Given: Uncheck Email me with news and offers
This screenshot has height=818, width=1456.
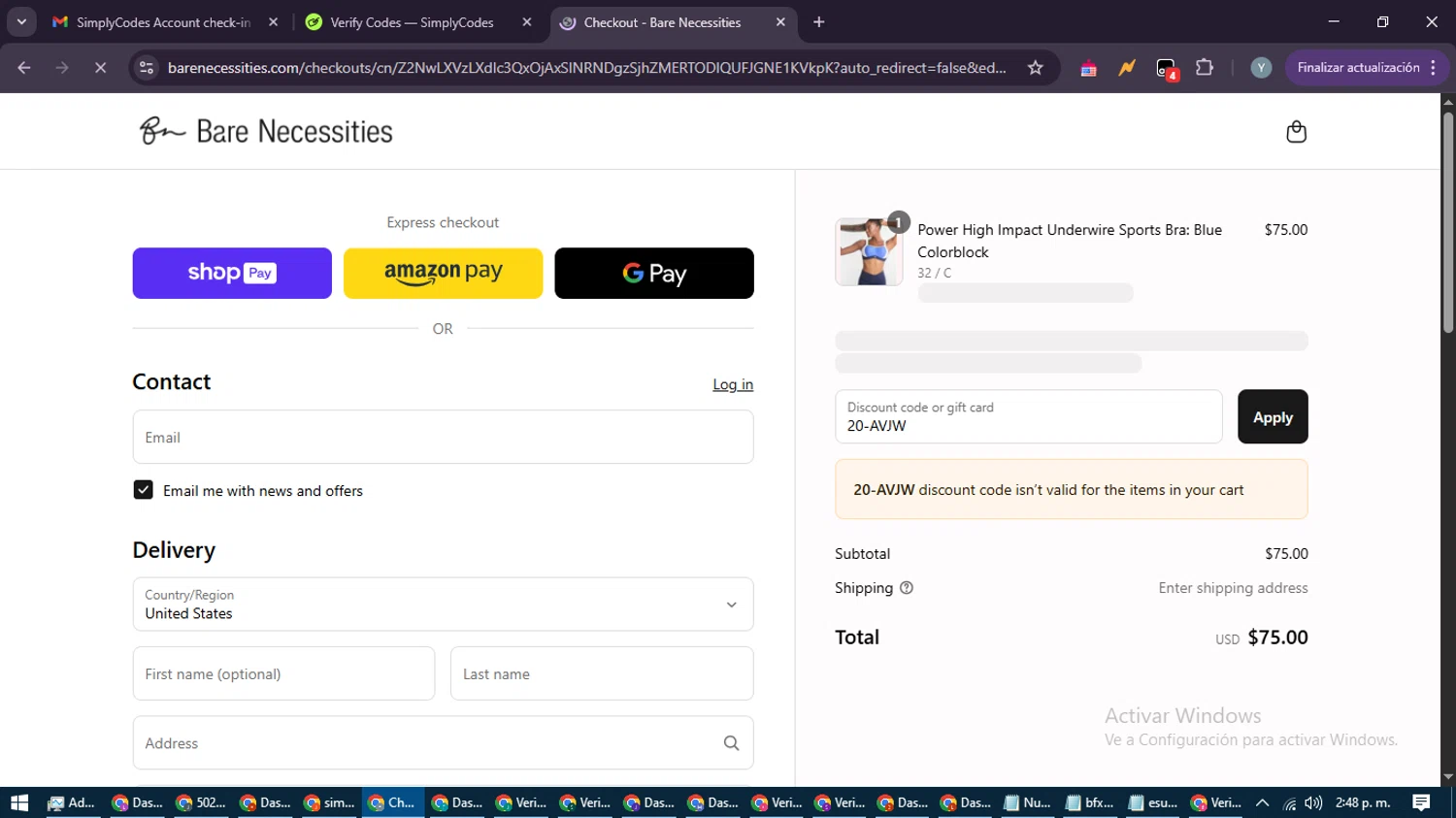Looking at the screenshot, I should (143, 490).
